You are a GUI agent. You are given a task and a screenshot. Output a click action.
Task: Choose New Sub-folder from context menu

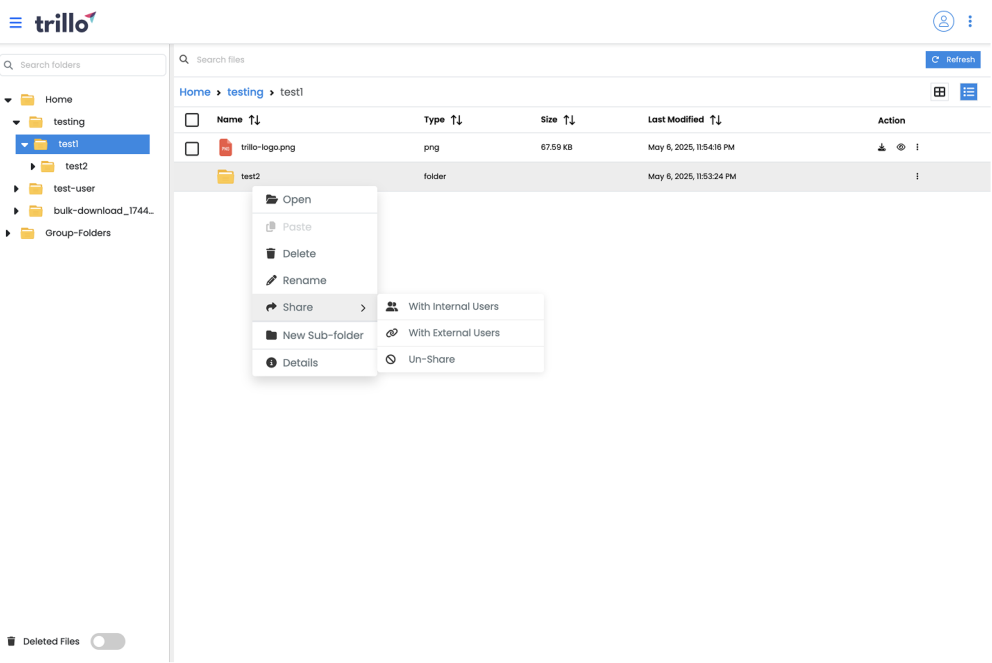tap(314, 335)
